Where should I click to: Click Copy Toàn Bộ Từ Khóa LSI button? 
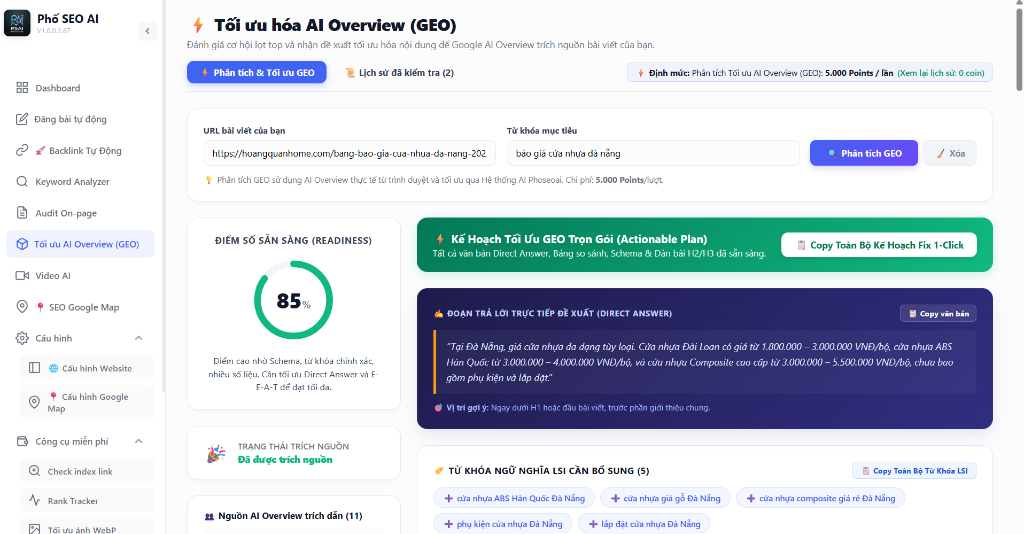(x=914, y=471)
